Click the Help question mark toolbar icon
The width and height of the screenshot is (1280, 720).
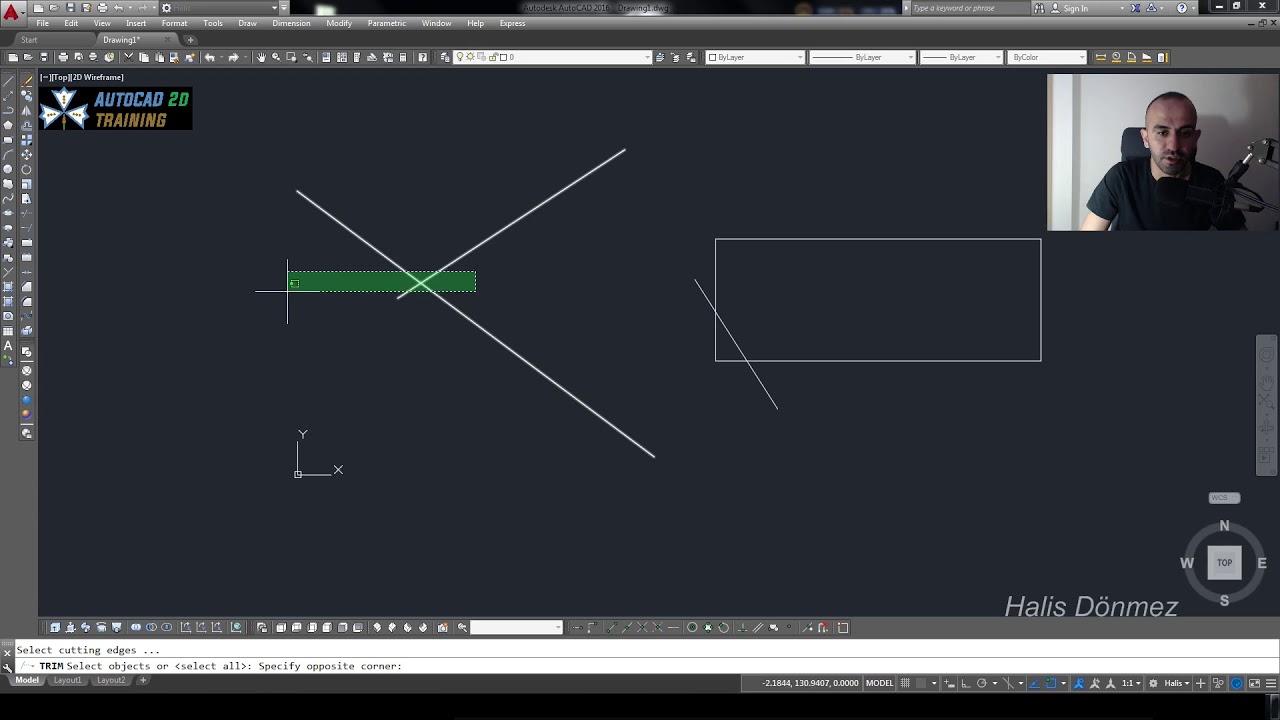pos(422,57)
